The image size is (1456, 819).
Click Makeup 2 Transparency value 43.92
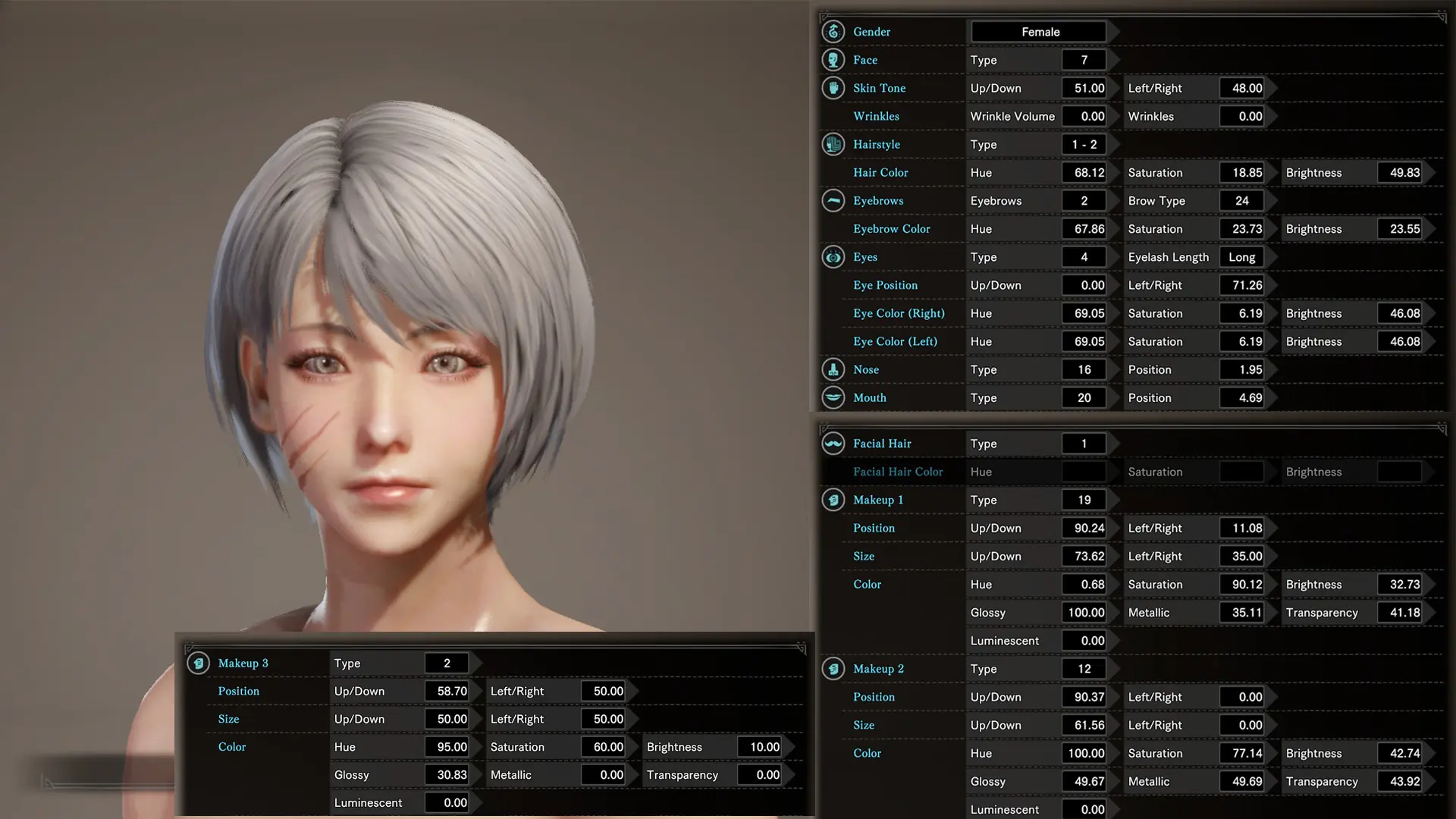(1399, 781)
